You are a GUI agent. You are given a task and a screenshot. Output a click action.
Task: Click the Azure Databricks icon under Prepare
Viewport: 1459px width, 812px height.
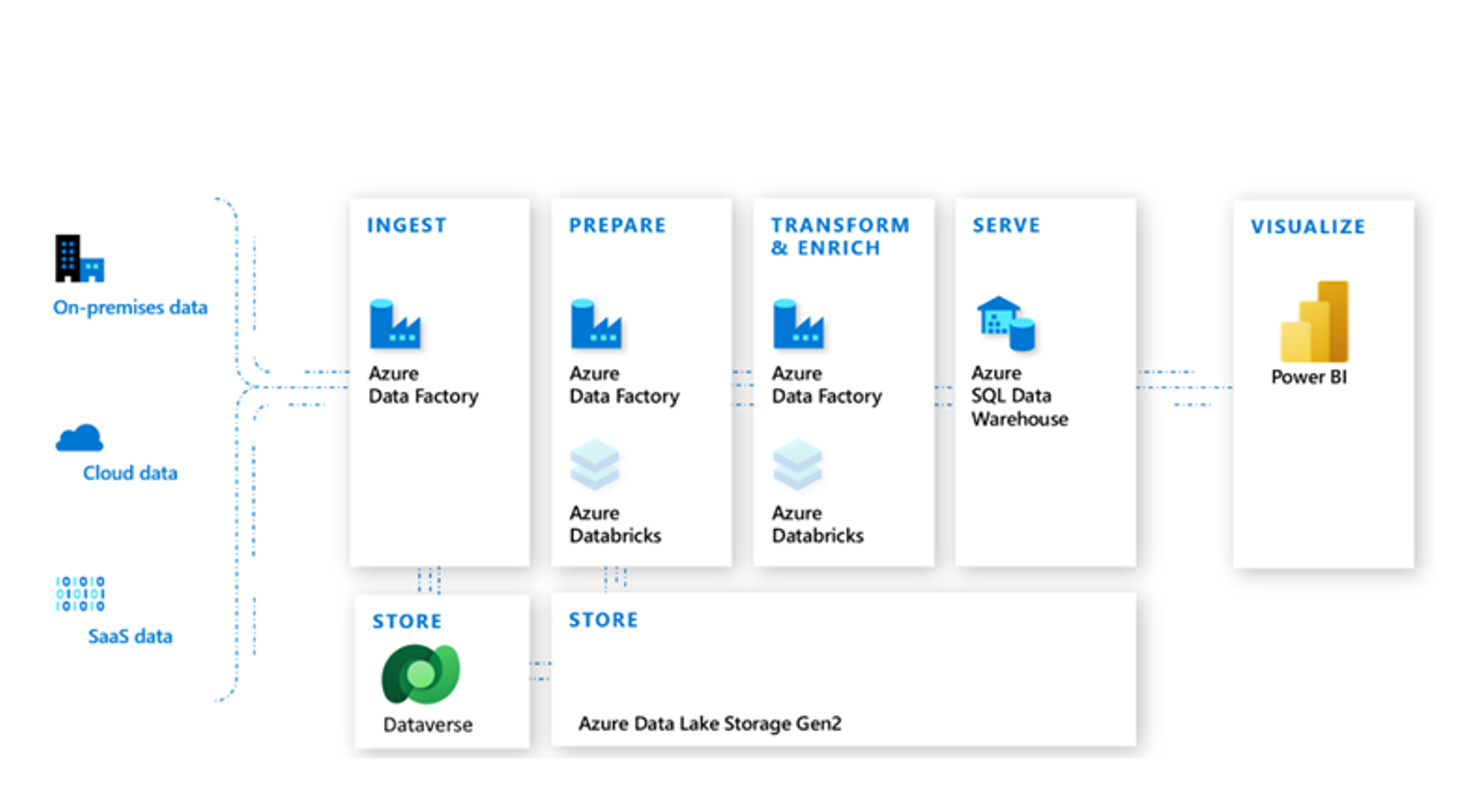[x=595, y=464]
